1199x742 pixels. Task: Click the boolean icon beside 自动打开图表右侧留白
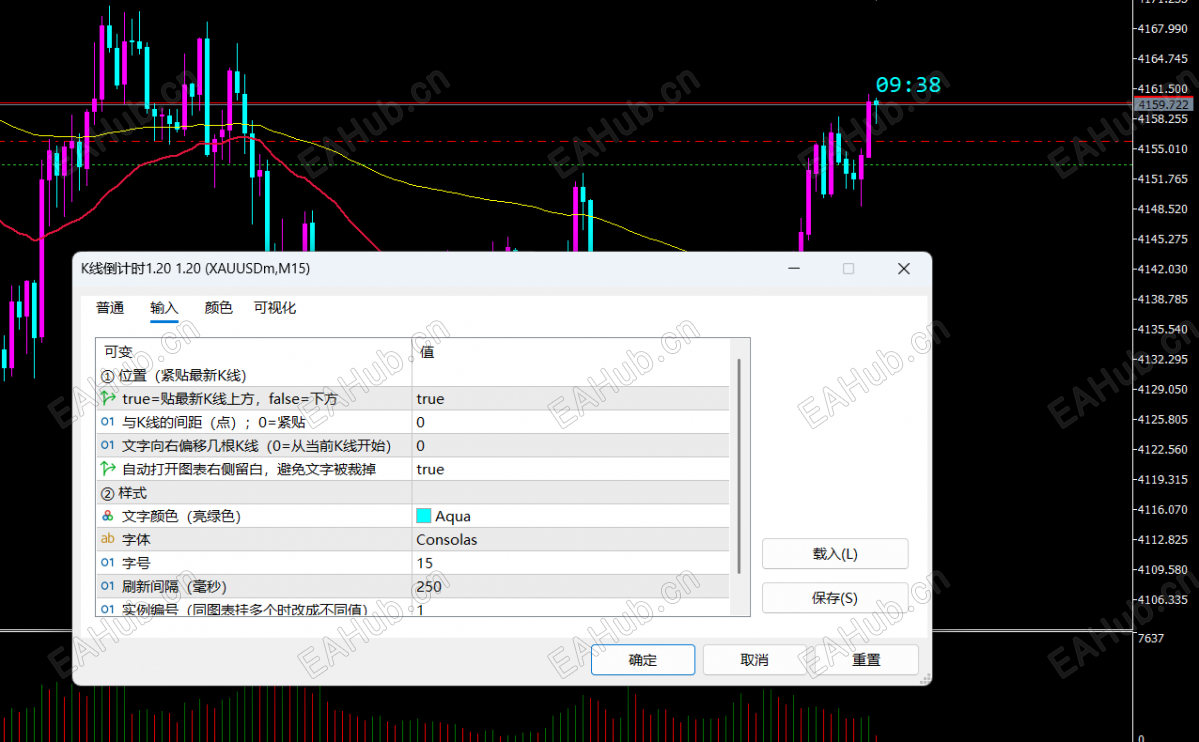coord(108,468)
